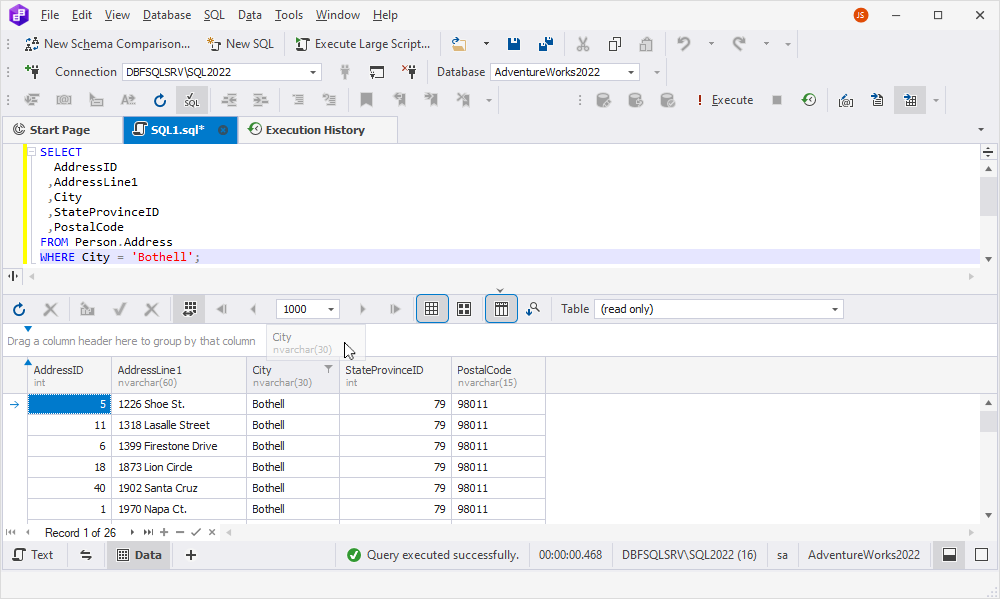Open New Schema Comparison
Image resolution: width=1000 pixels, height=599 pixels.
point(107,44)
